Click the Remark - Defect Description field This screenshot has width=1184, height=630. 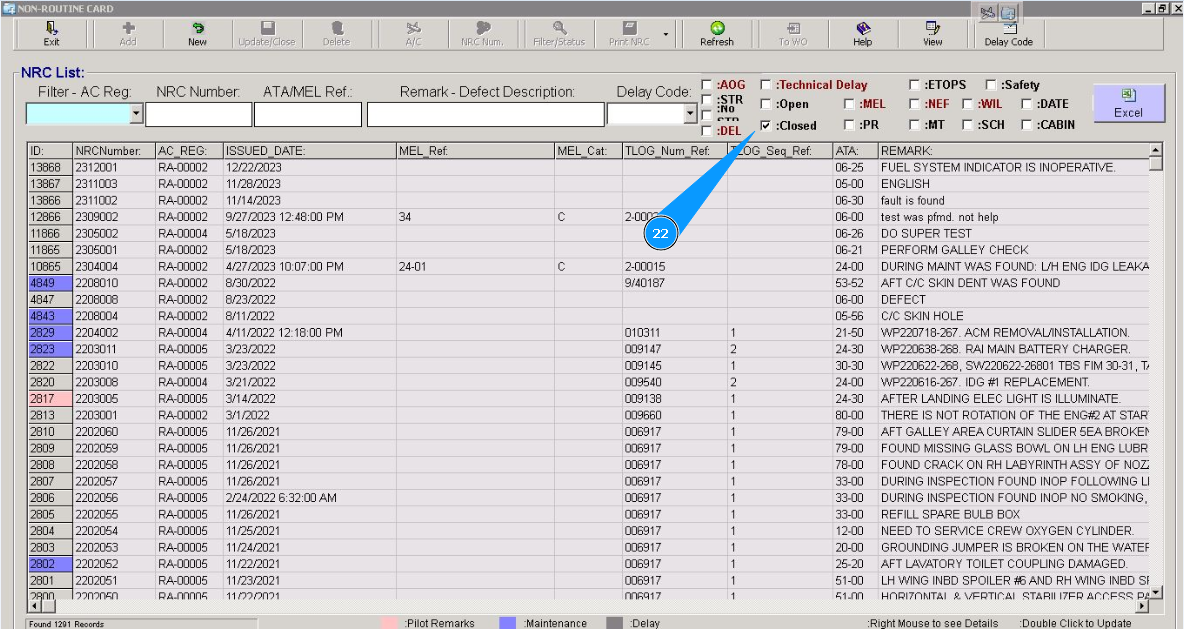(x=486, y=114)
